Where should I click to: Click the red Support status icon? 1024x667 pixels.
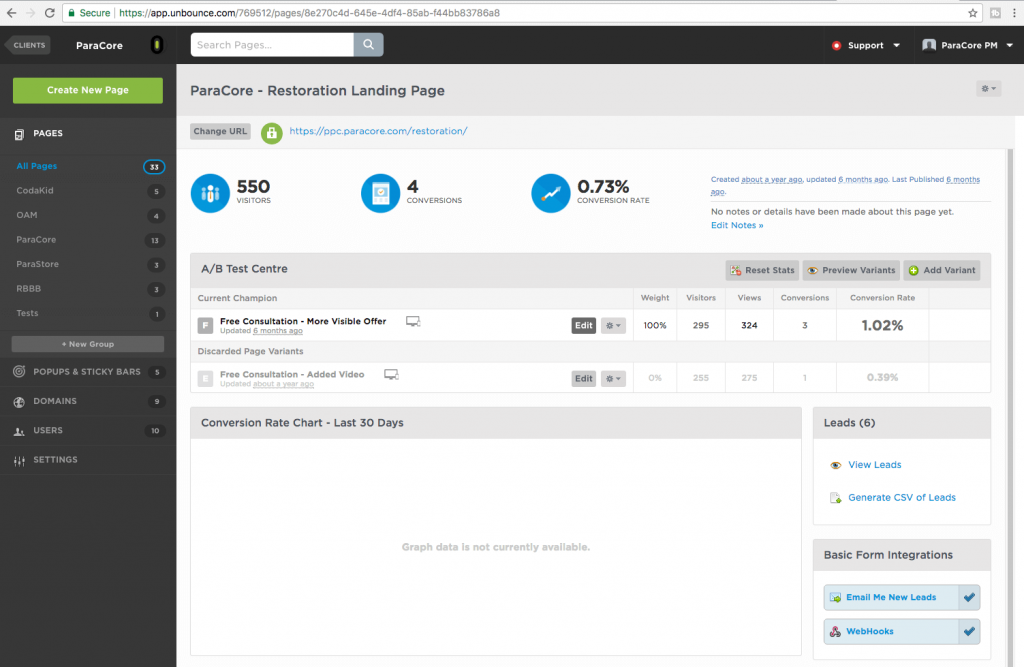click(x=836, y=45)
